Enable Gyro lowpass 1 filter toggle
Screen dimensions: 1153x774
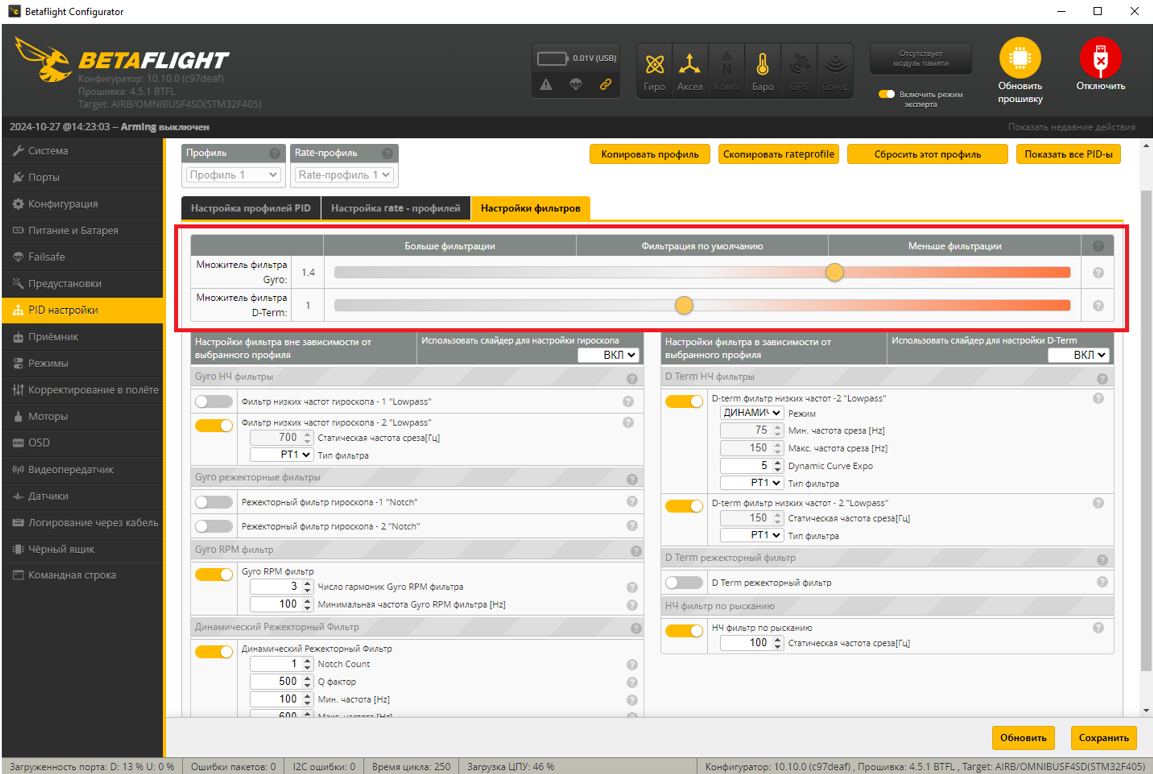214,401
